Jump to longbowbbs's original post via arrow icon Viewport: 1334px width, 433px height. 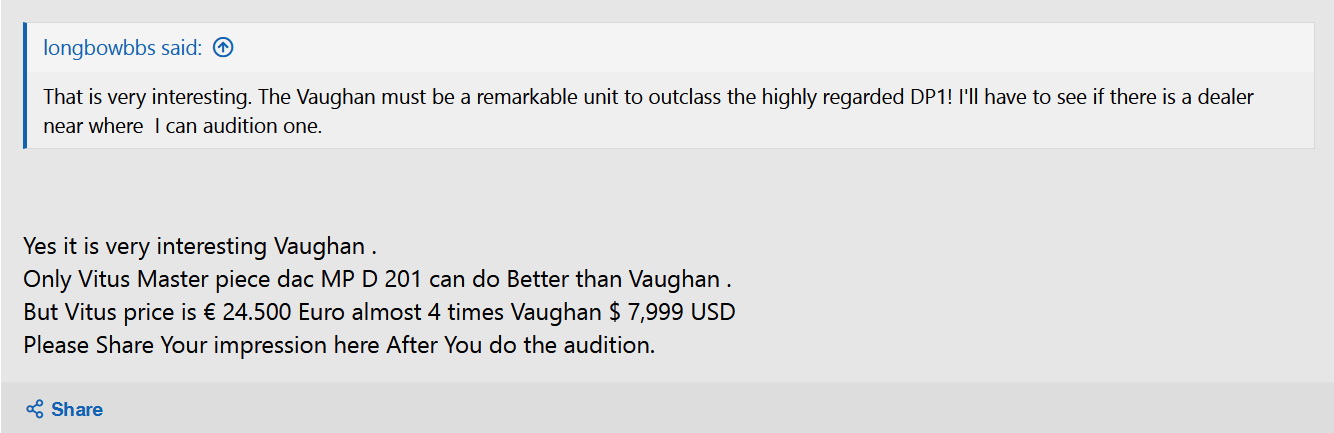click(223, 47)
